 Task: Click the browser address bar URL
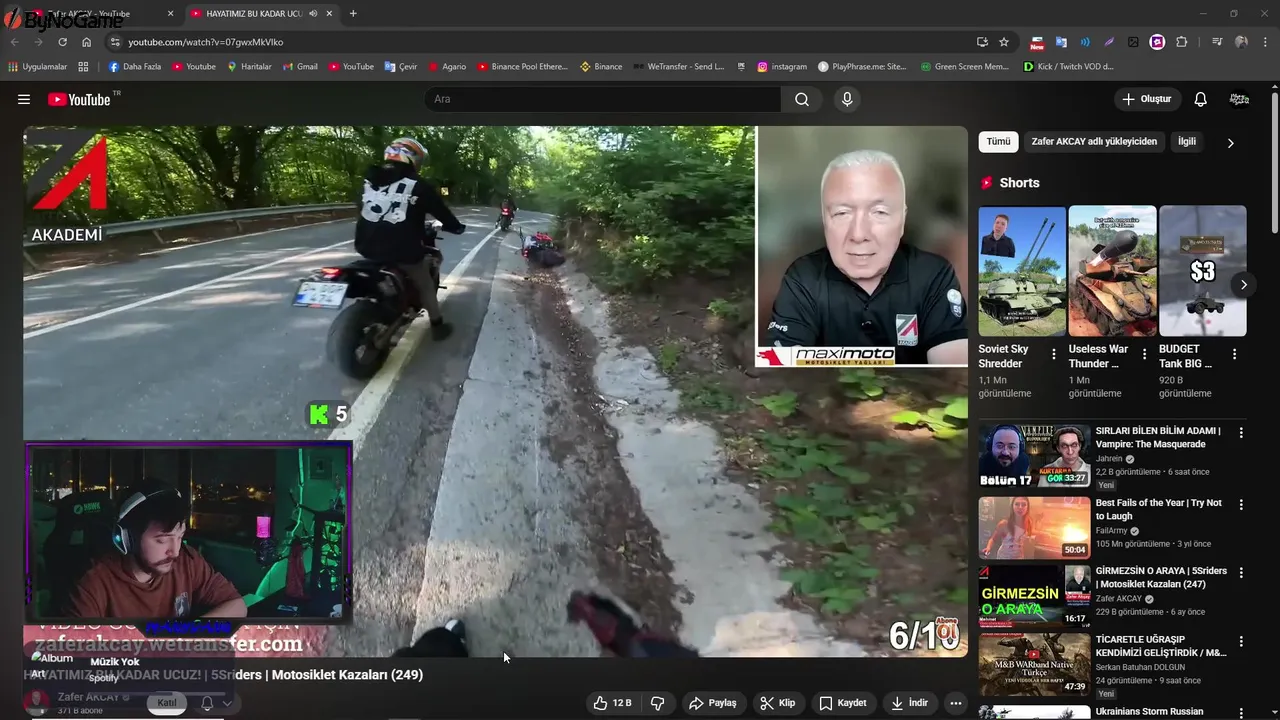[x=205, y=42]
